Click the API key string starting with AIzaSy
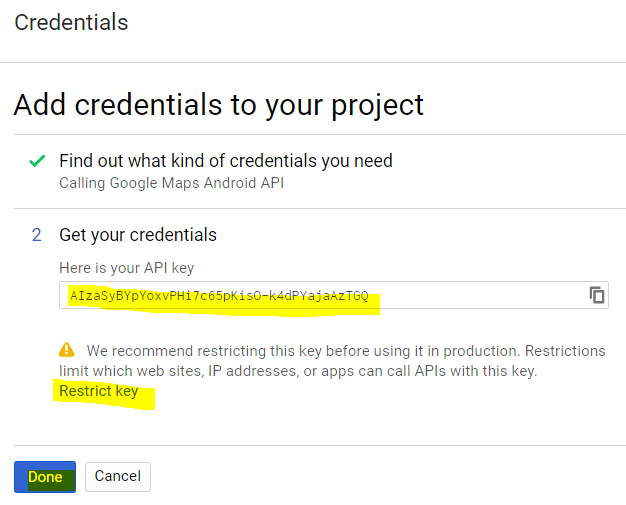Image resolution: width=626 pixels, height=505 pixels. tap(219, 296)
